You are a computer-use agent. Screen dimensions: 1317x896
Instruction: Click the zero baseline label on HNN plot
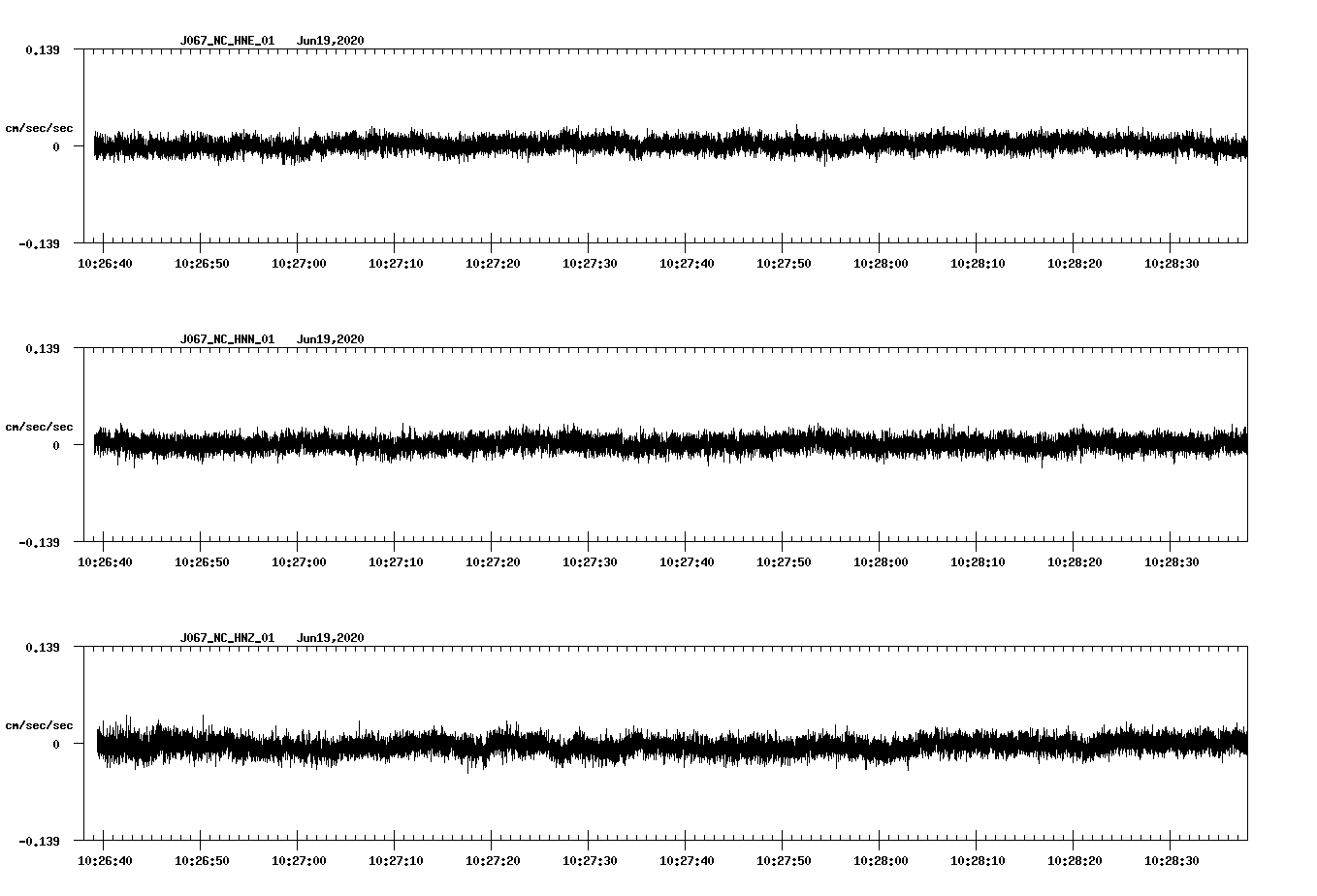[55, 445]
